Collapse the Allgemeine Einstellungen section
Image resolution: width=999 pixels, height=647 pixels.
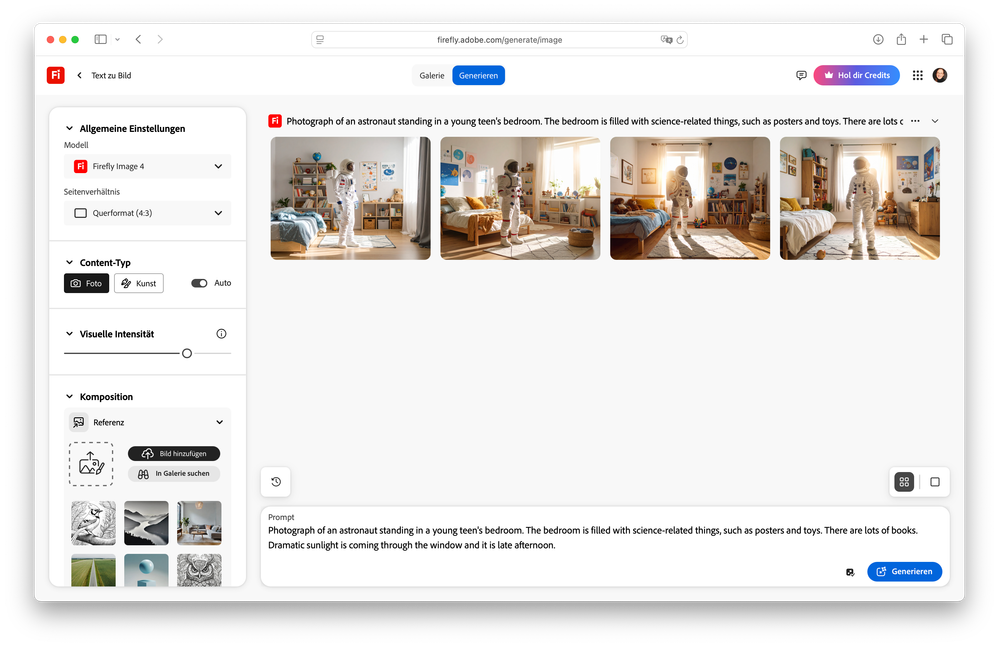69,128
